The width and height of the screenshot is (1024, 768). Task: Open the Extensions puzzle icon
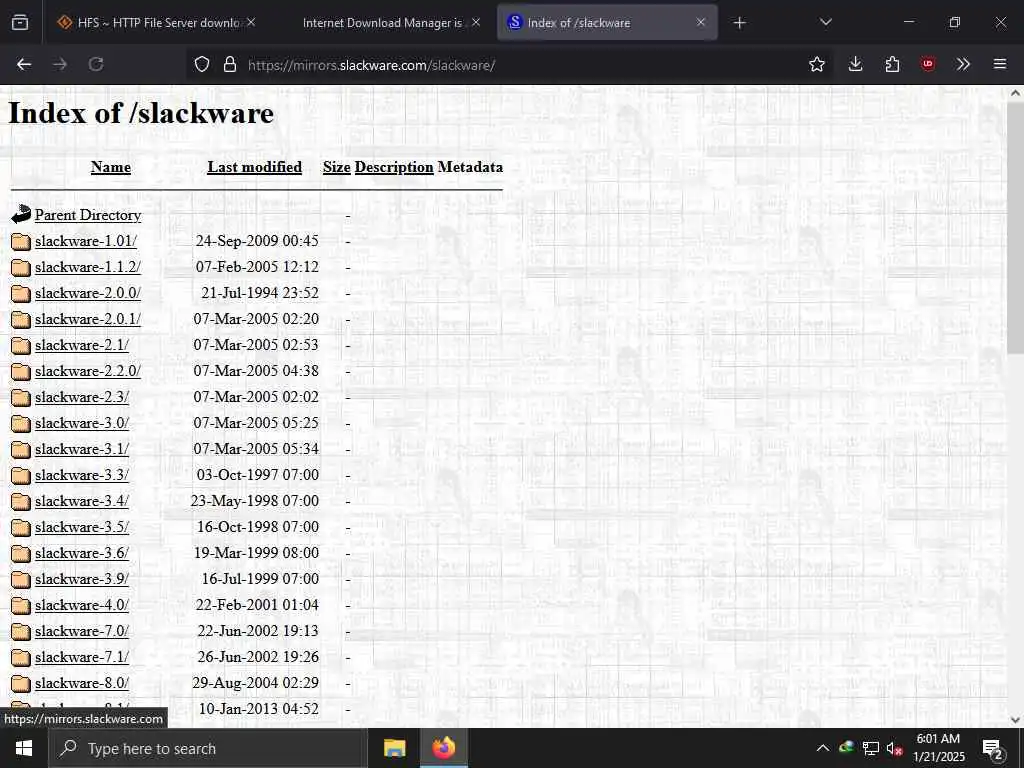(892, 64)
